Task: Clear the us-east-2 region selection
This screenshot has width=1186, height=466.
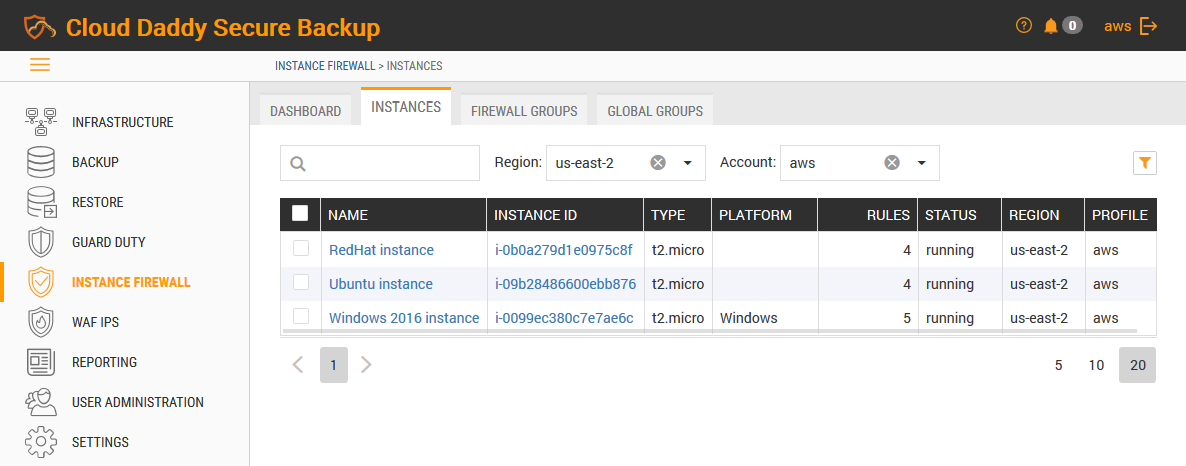Action: 658,163
